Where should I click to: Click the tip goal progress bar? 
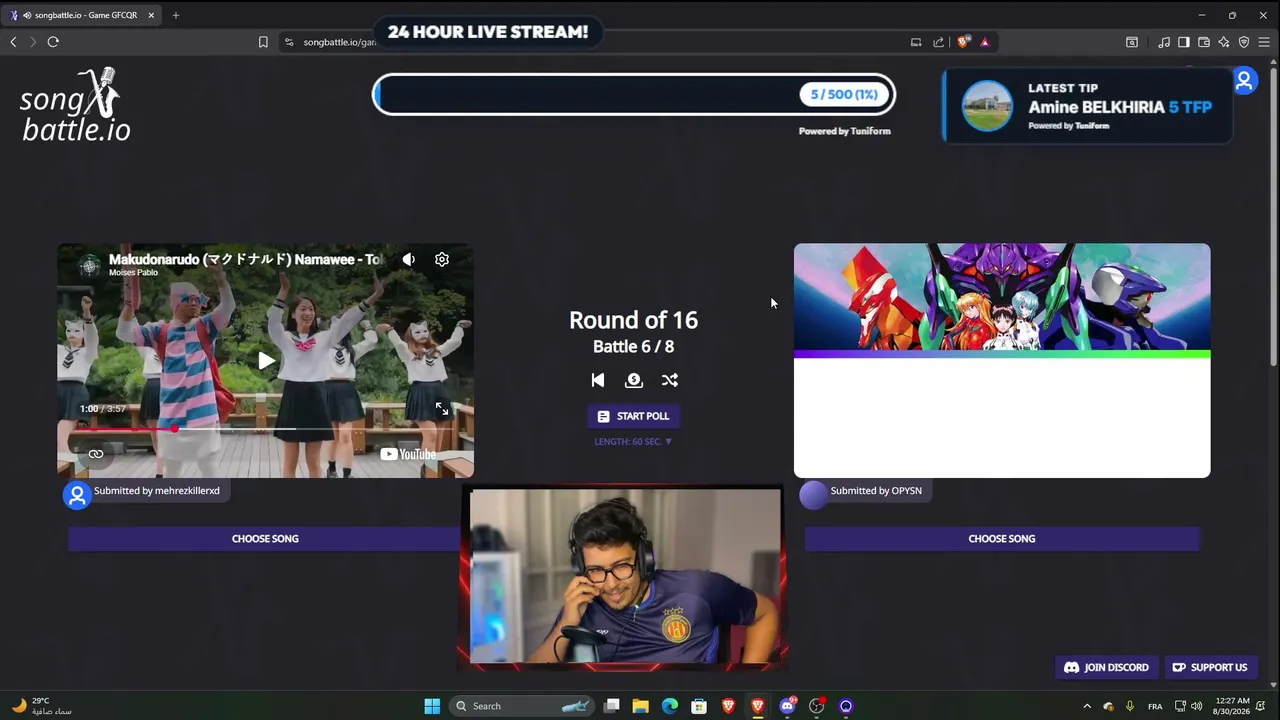click(x=634, y=95)
